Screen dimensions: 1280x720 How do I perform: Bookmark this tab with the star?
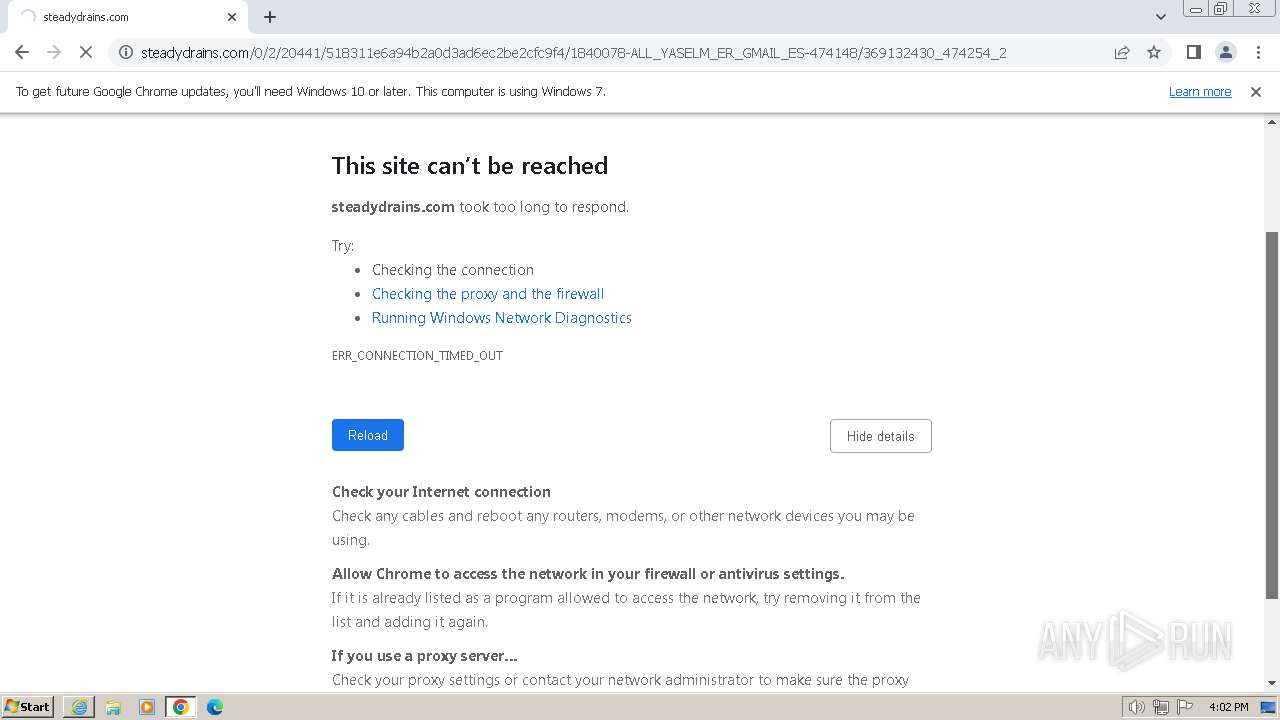1154,52
